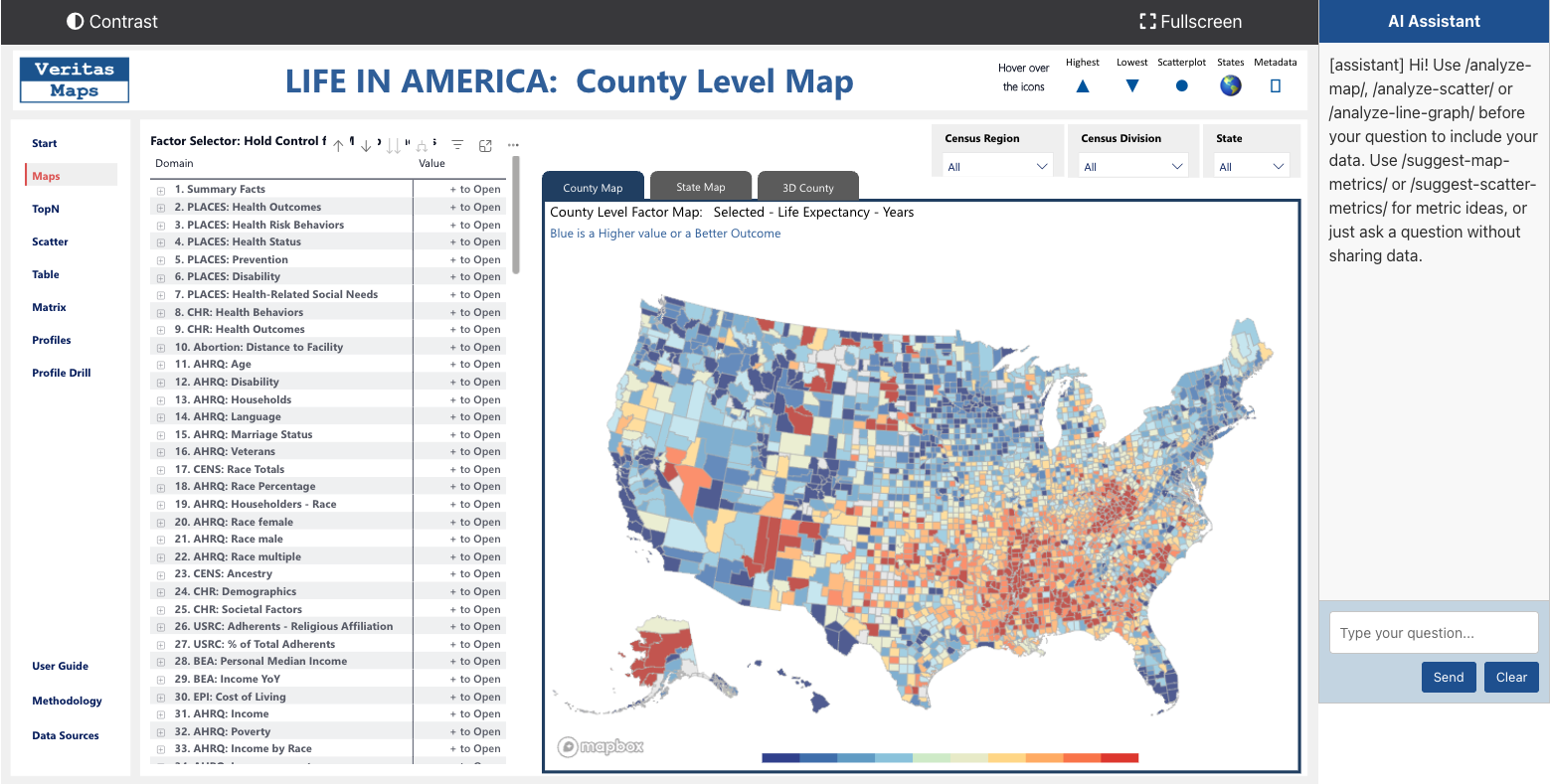Send the AI Assistant question
The height and width of the screenshot is (784, 1550).
1449,677
